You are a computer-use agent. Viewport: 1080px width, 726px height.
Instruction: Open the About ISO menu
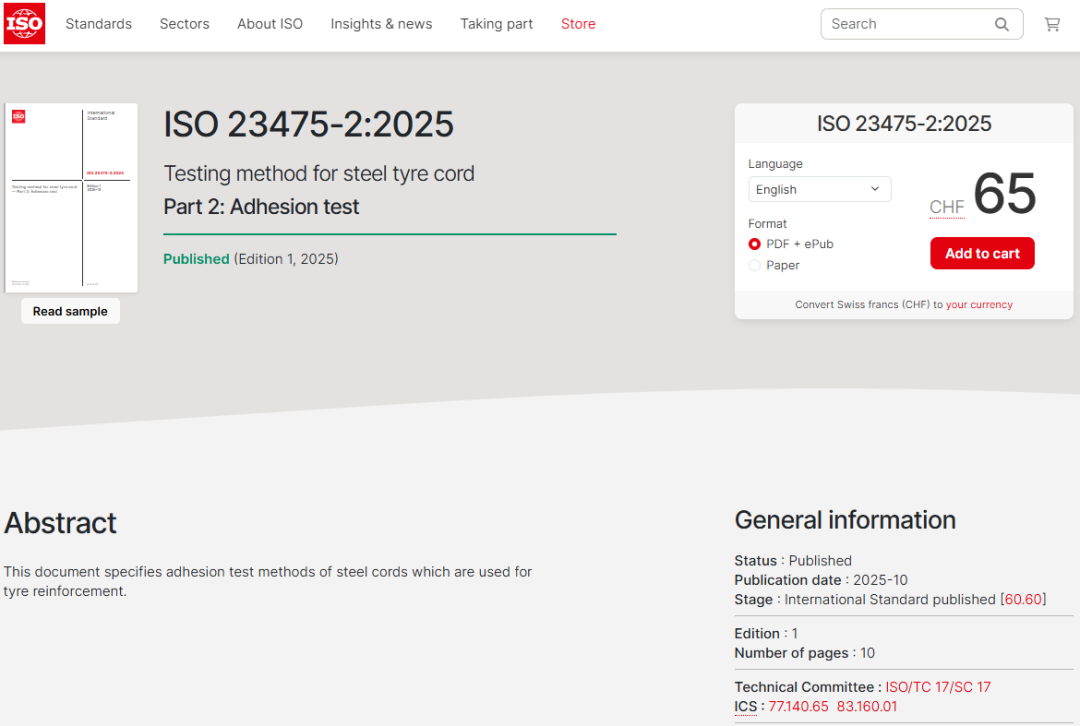tap(270, 24)
